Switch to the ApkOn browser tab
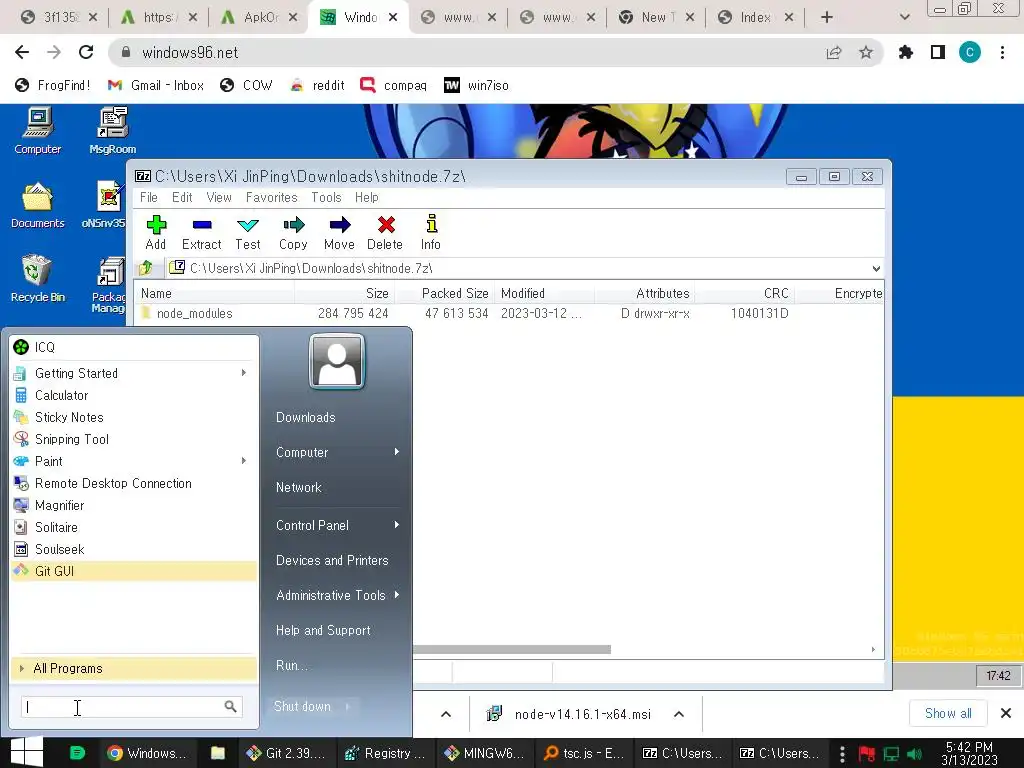Viewport: 1024px width, 768px height. [259, 17]
